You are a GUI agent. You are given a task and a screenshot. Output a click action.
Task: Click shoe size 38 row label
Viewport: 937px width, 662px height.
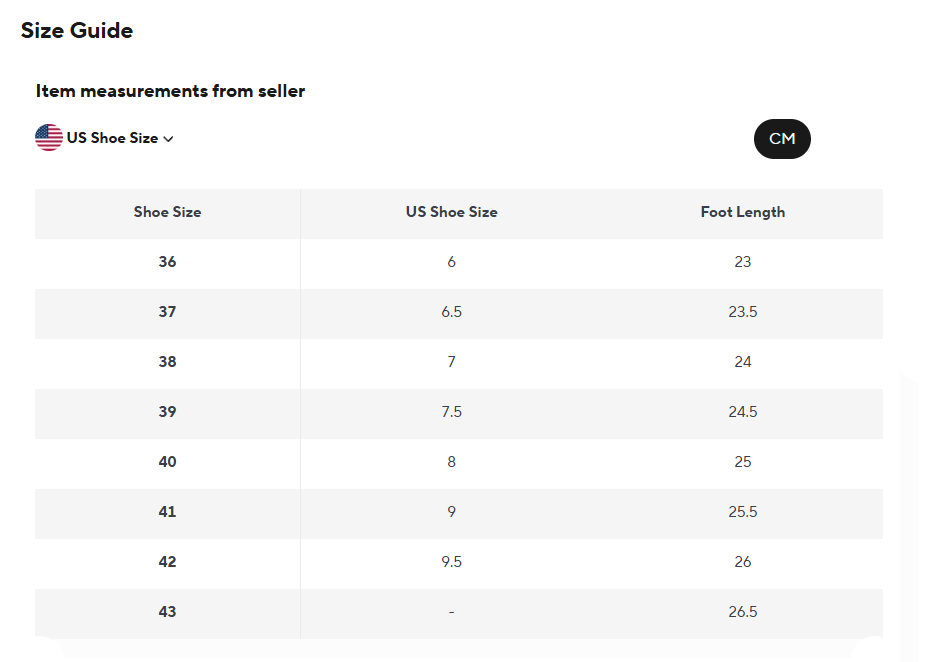point(167,362)
